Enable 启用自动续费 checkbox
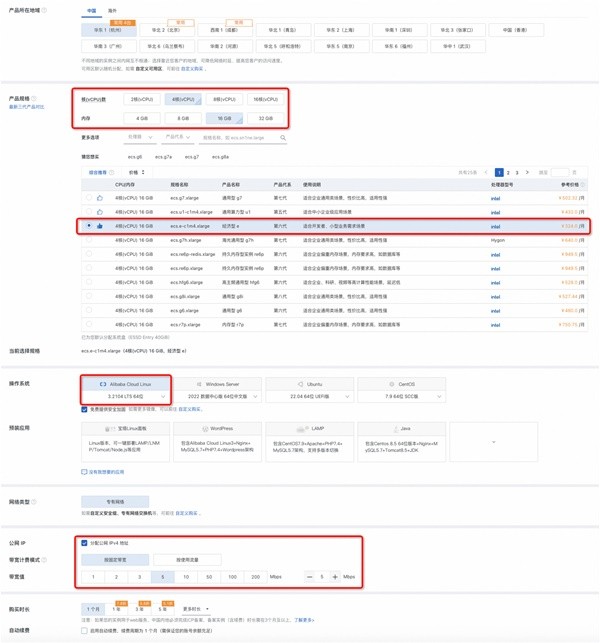The width and height of the screenshot is (600, 643). [x=84, y=631]
